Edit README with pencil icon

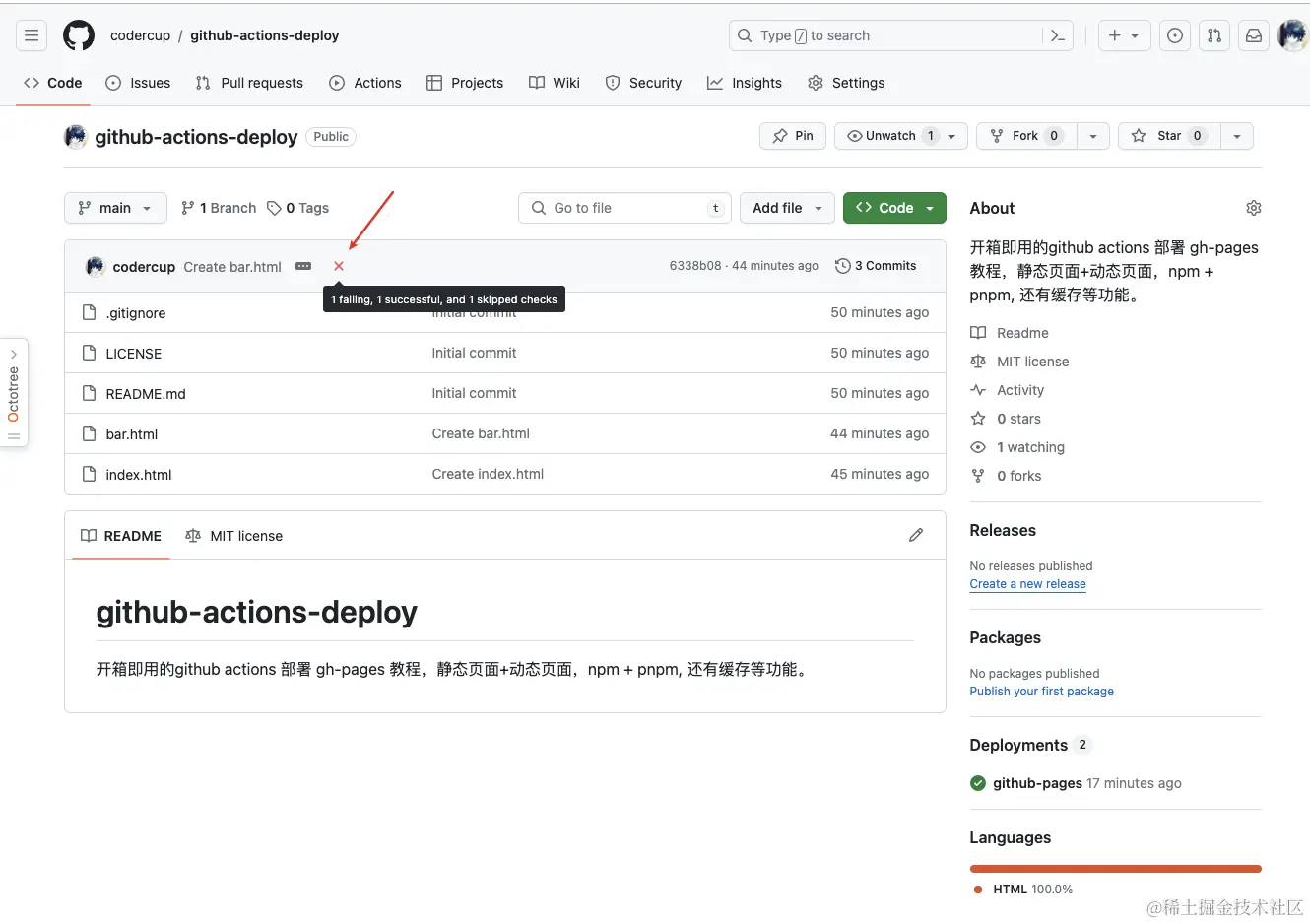coord(916,535)
